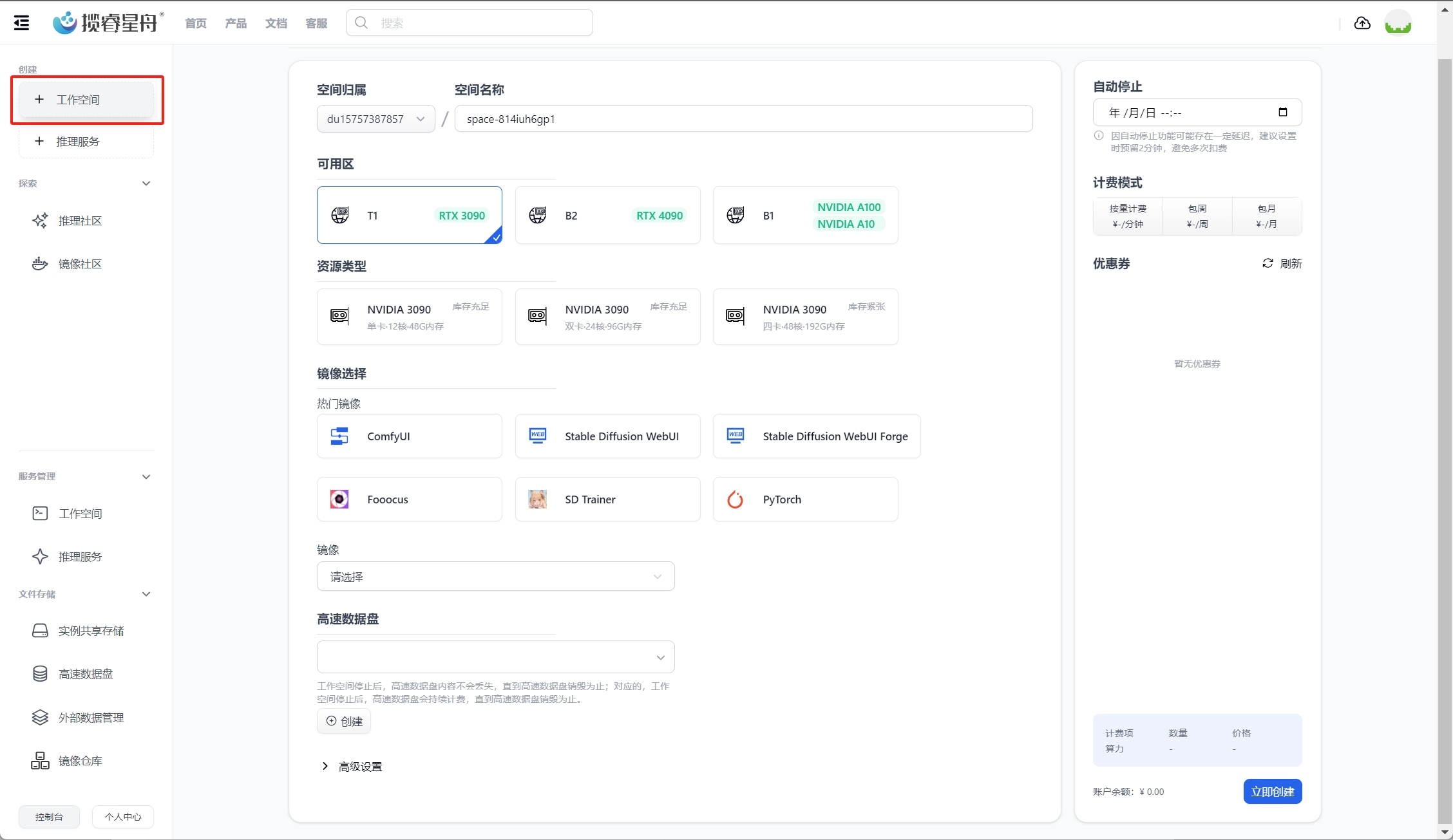The width and height of the screenshot is (1453, 840).
Task: Select the Fooocus image card
Action: coord(410,499)
